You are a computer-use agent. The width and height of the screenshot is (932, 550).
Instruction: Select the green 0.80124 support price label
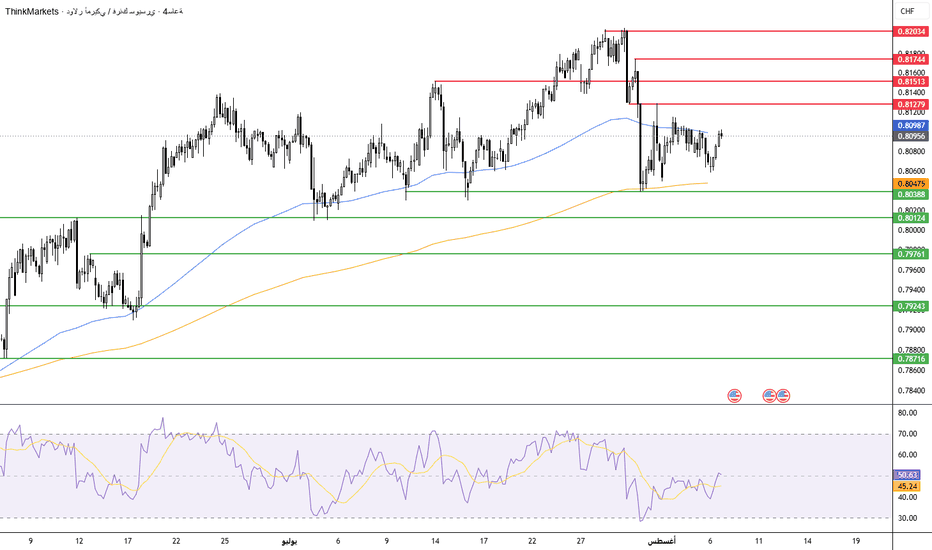911,218
